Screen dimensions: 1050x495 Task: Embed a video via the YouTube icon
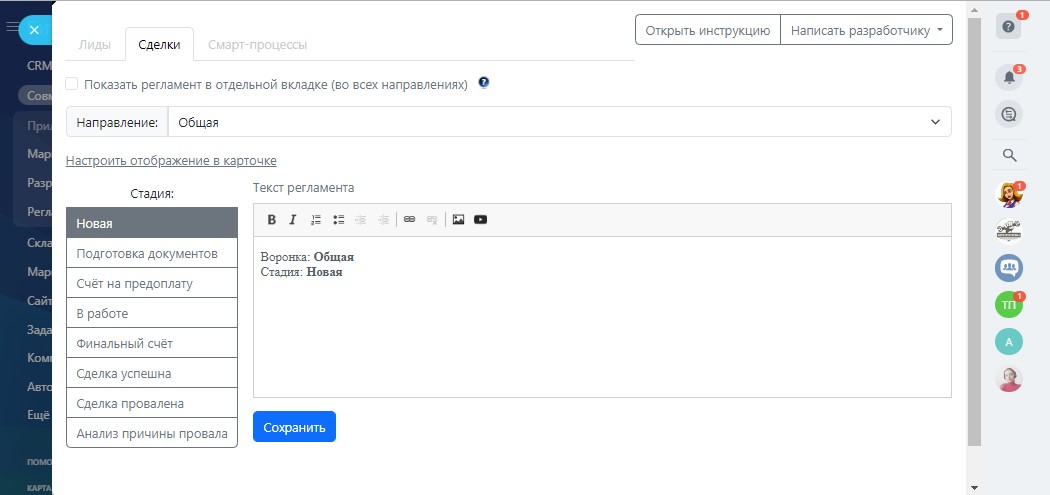point(480,220)
